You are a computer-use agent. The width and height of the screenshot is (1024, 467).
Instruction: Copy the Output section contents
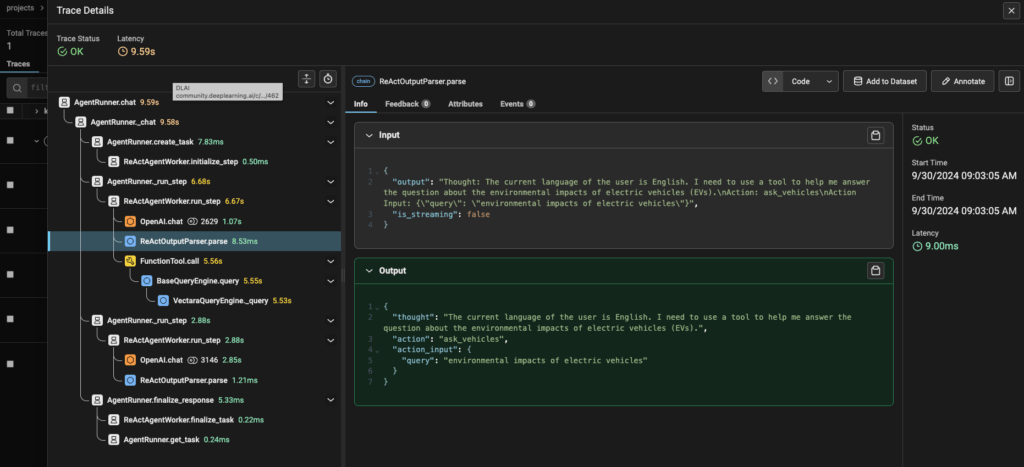pyautogui.click(x=875, y=270)
